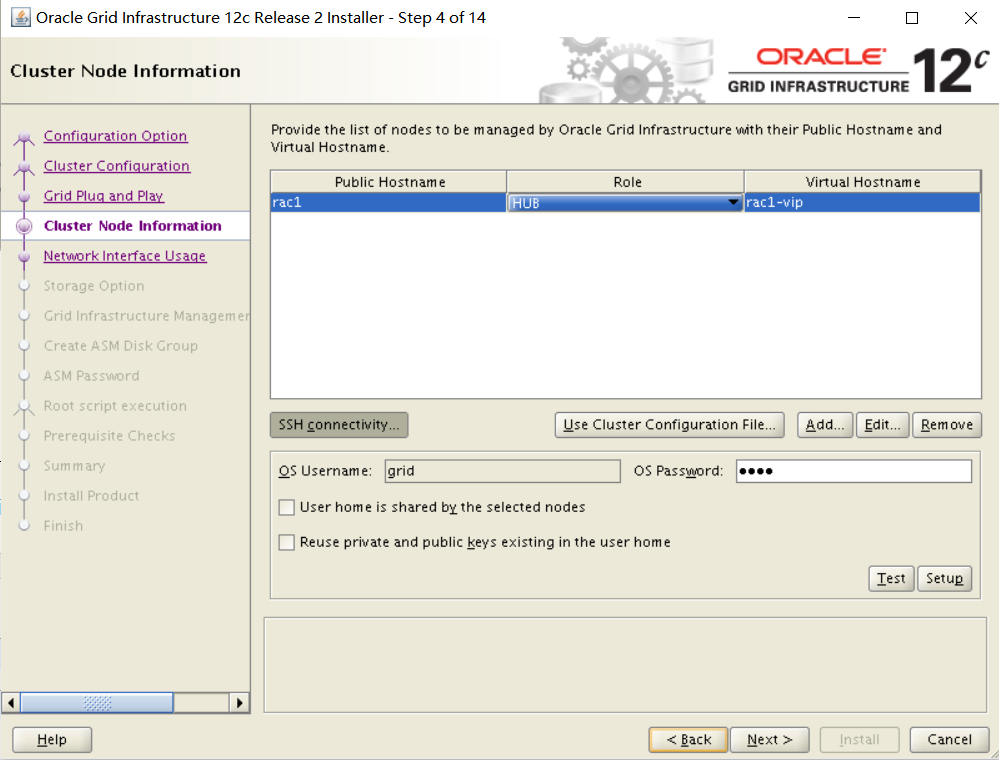The width and height of the screenshot is (999, 760).
Task: Select Cluster Node Information in the sidebar
Action: pos(133,226)
